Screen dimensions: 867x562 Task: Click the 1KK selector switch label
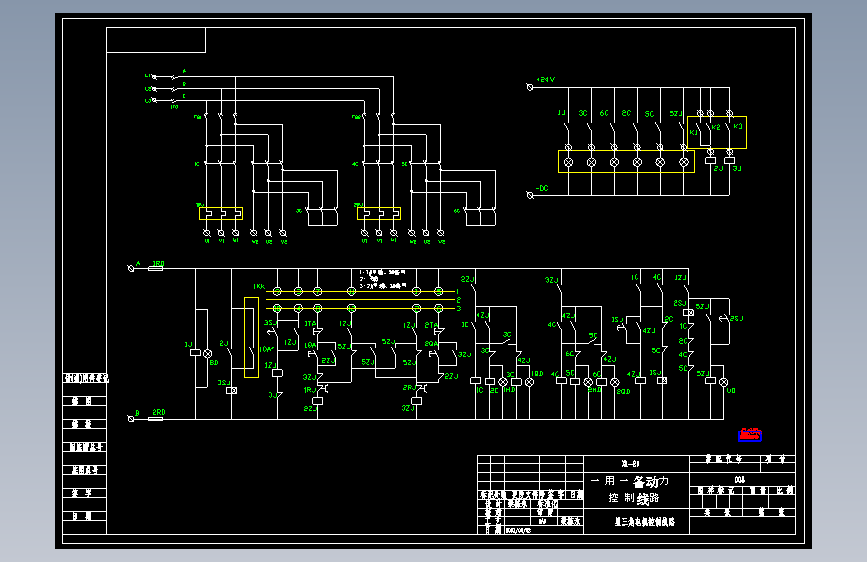[259, 287]
